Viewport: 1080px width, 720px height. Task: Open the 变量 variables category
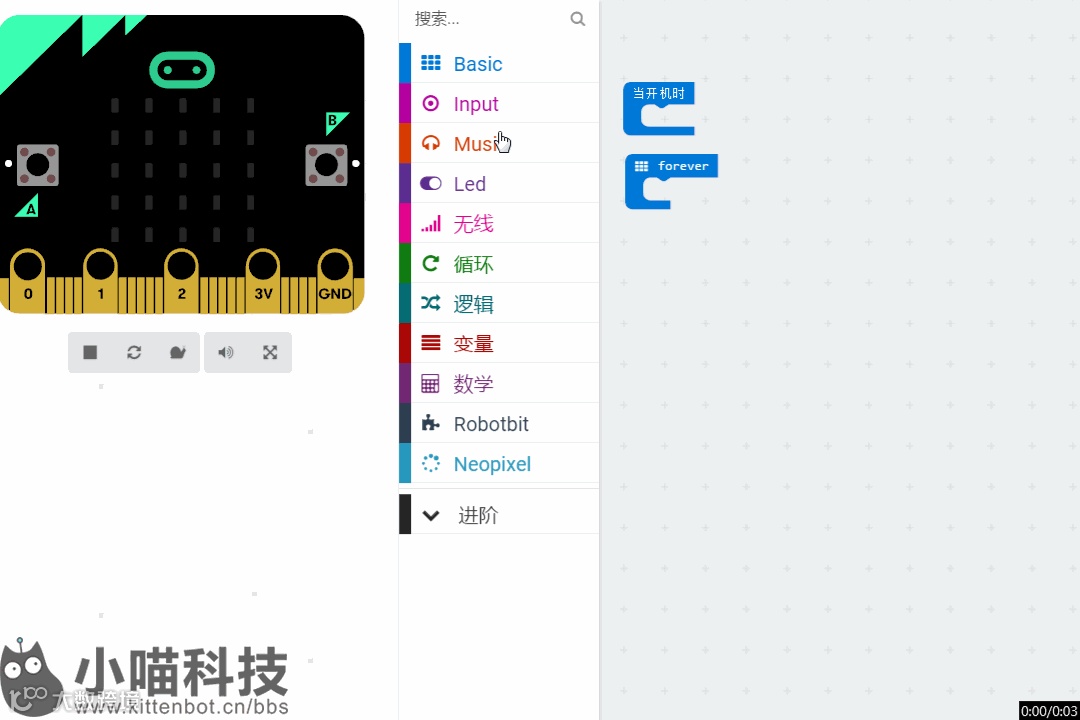(x=499, y=343)
